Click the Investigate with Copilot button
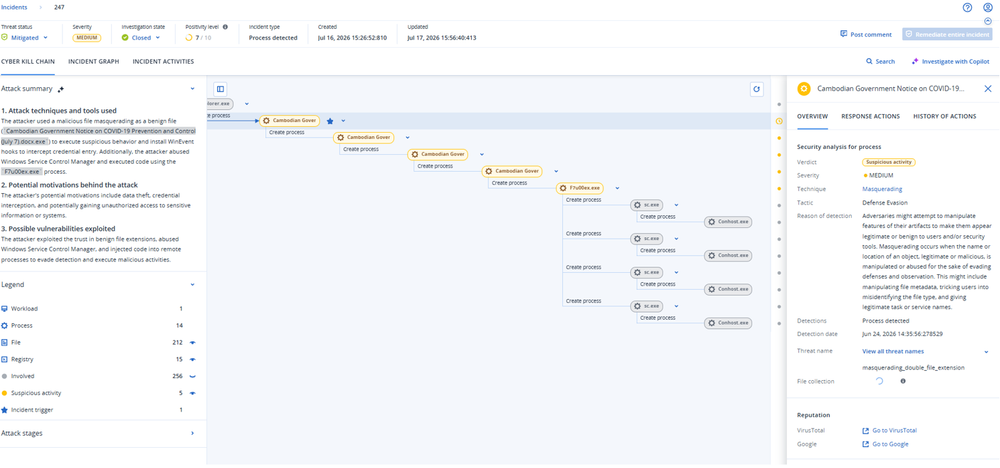The height and width of the screenshot is (468, 1000). pos(952,62)
